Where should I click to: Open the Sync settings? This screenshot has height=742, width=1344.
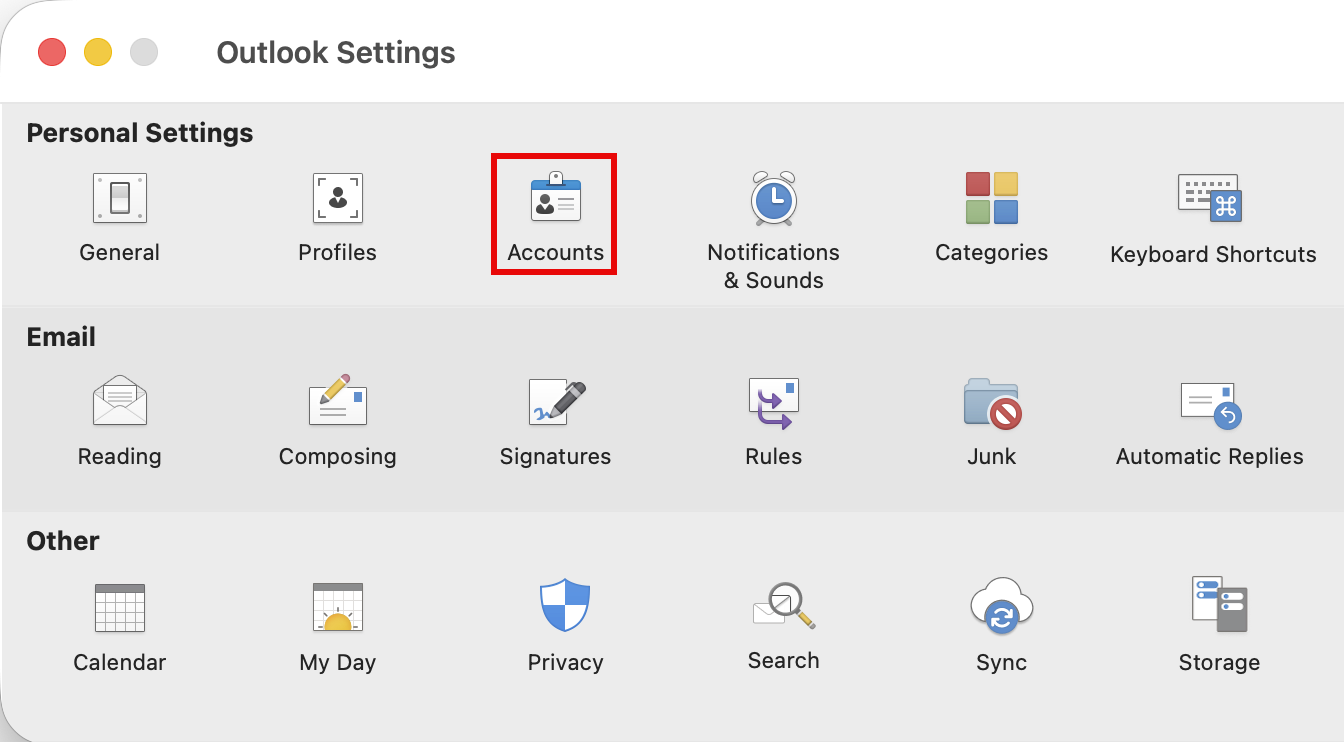click(x=1001, y=622)
